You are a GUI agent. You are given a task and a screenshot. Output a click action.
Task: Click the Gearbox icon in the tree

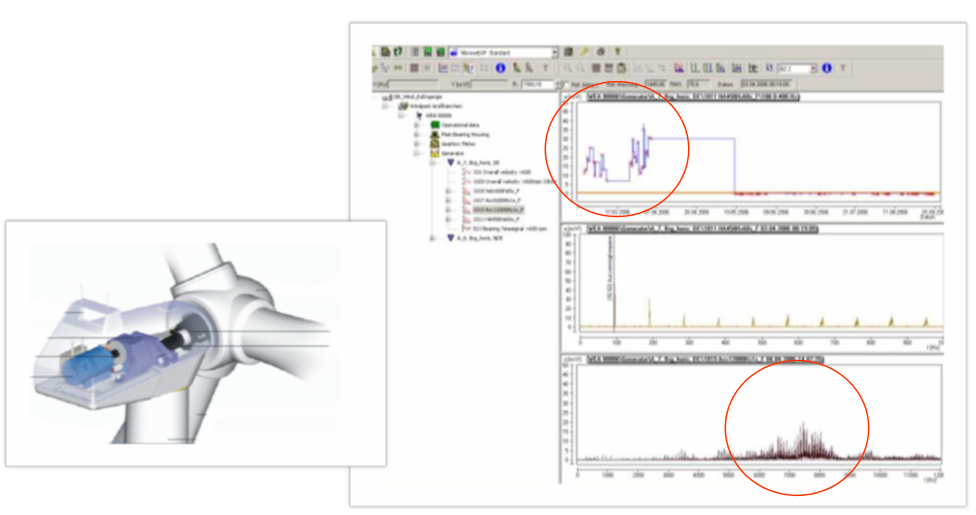coord(435,143)
